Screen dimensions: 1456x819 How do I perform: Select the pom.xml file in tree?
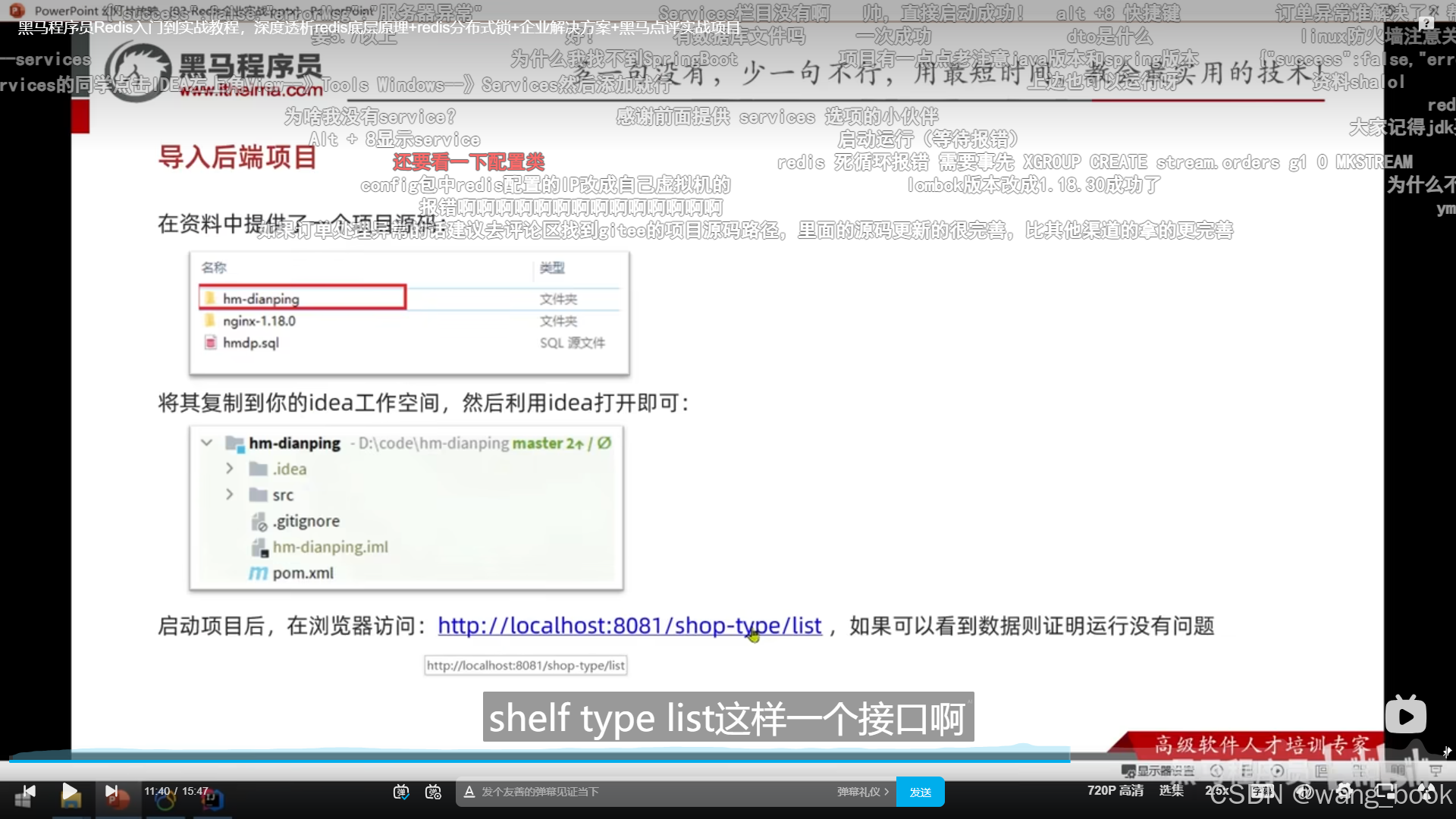pos(303,573)
